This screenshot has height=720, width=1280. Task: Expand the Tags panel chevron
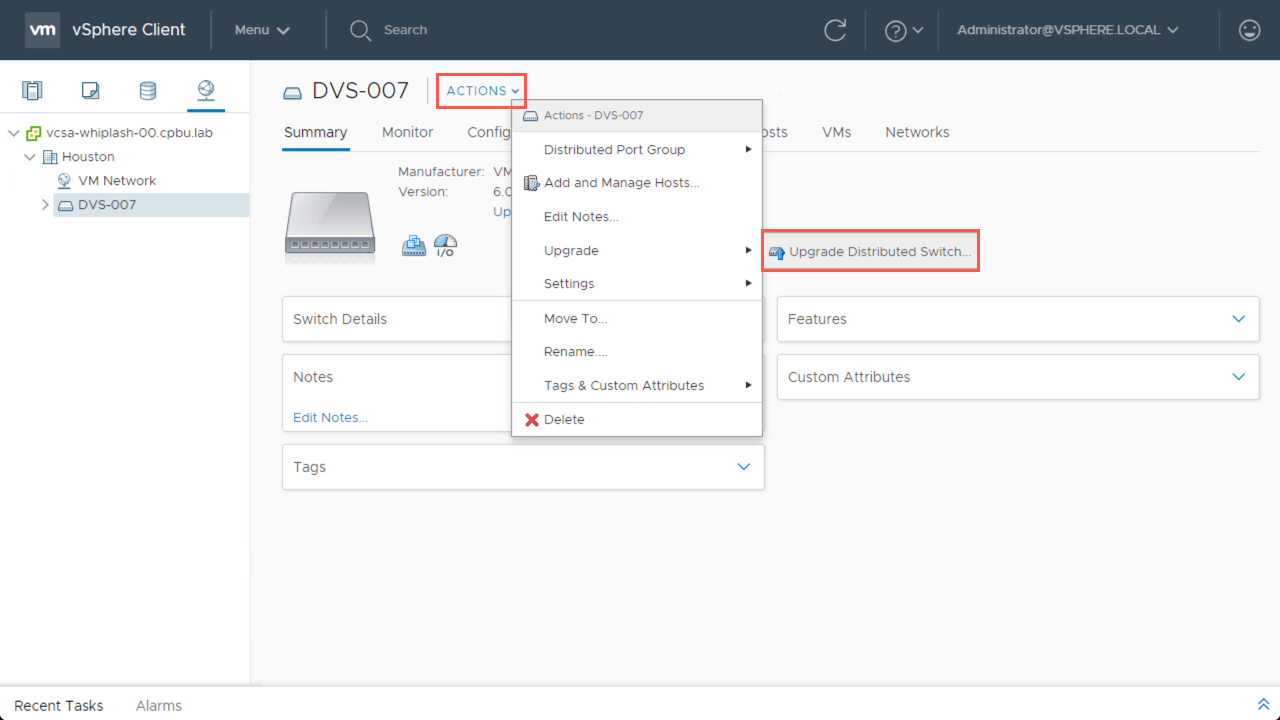pyautogui.click(x=744, y=467)
